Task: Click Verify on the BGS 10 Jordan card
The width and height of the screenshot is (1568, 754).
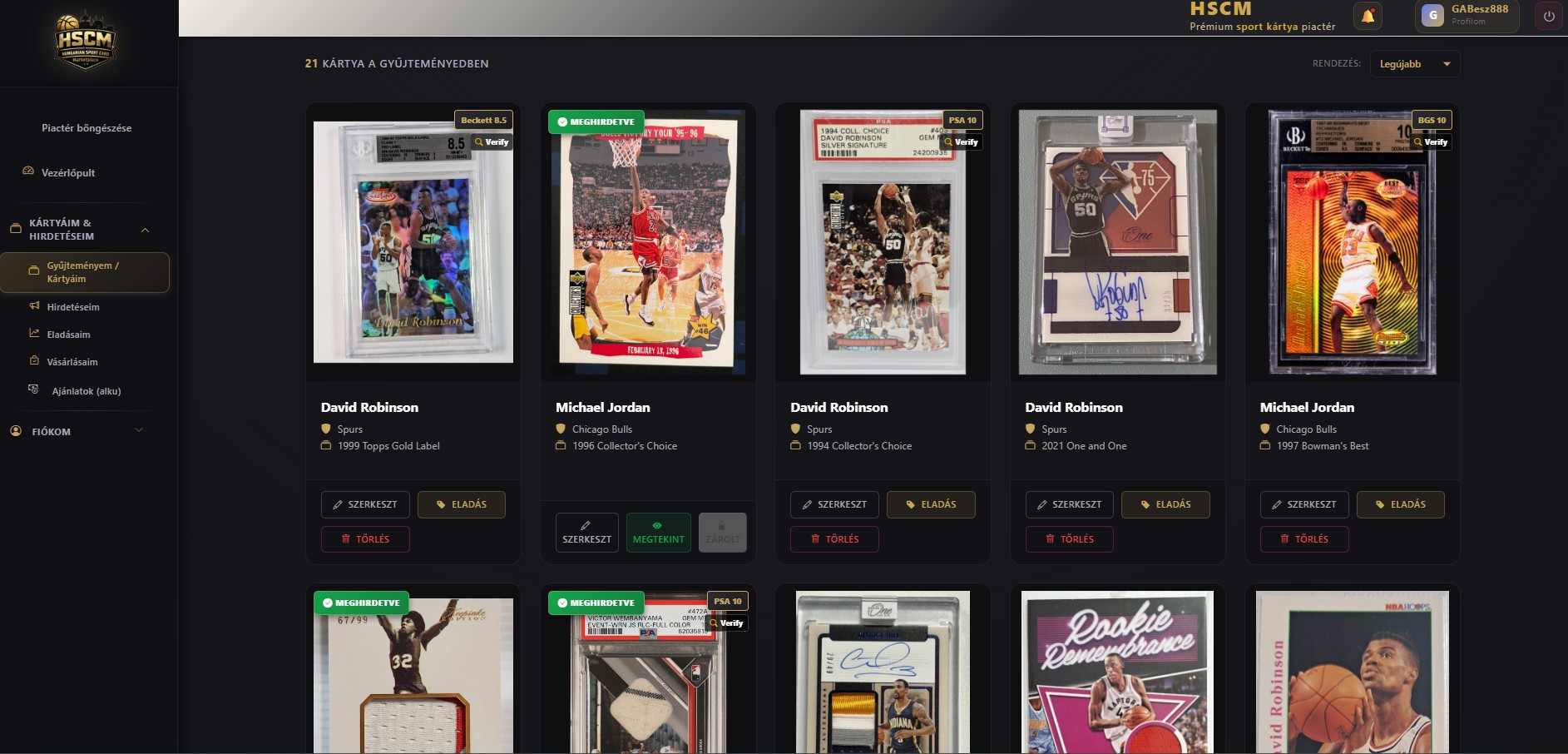Action: pos(1431,142)
